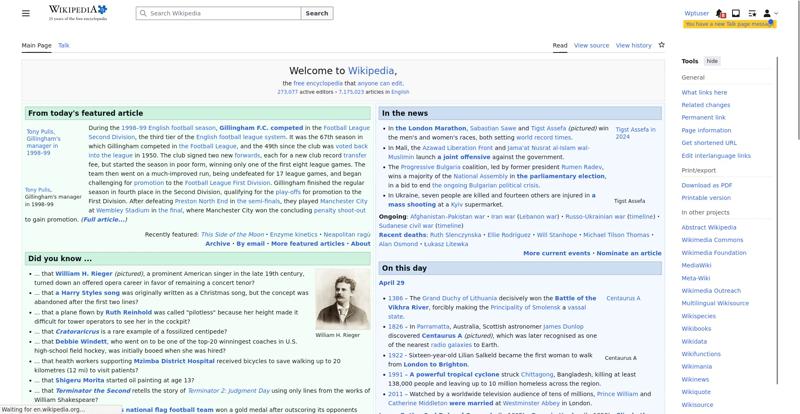Click the watch star icon
The width and height of the screenshot is (800, 414).
[x=660, y=45]
